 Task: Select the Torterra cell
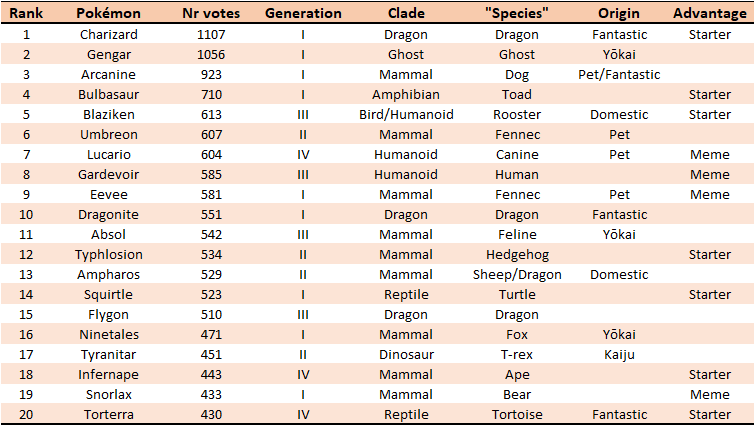click(108, 414)
